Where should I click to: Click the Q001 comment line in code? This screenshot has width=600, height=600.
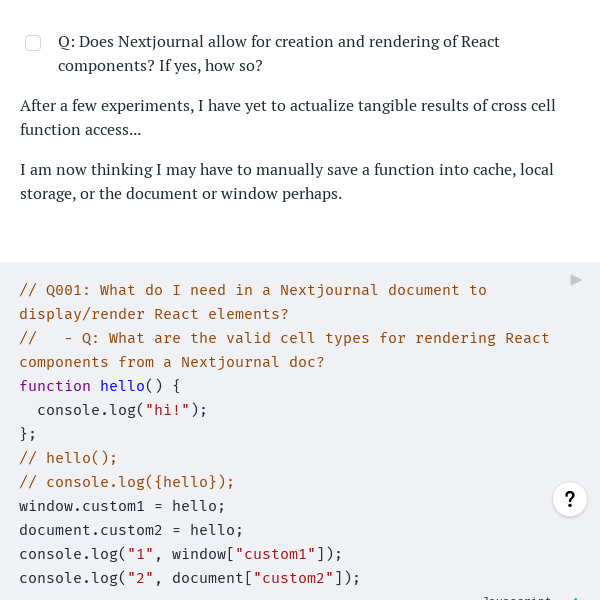[x=252, y=290]
